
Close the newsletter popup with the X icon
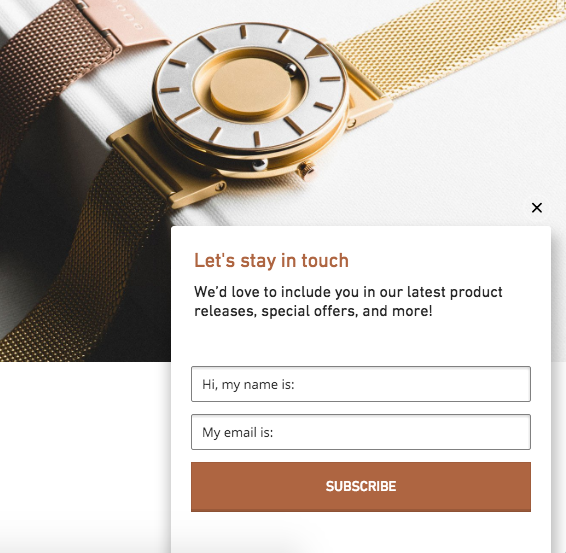(x=537, y=208)
